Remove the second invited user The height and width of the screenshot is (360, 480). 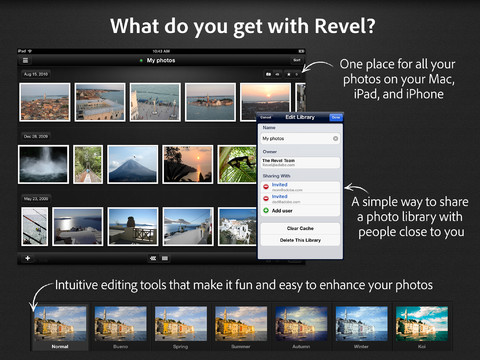pyautogui.click(x=266, y=199)
